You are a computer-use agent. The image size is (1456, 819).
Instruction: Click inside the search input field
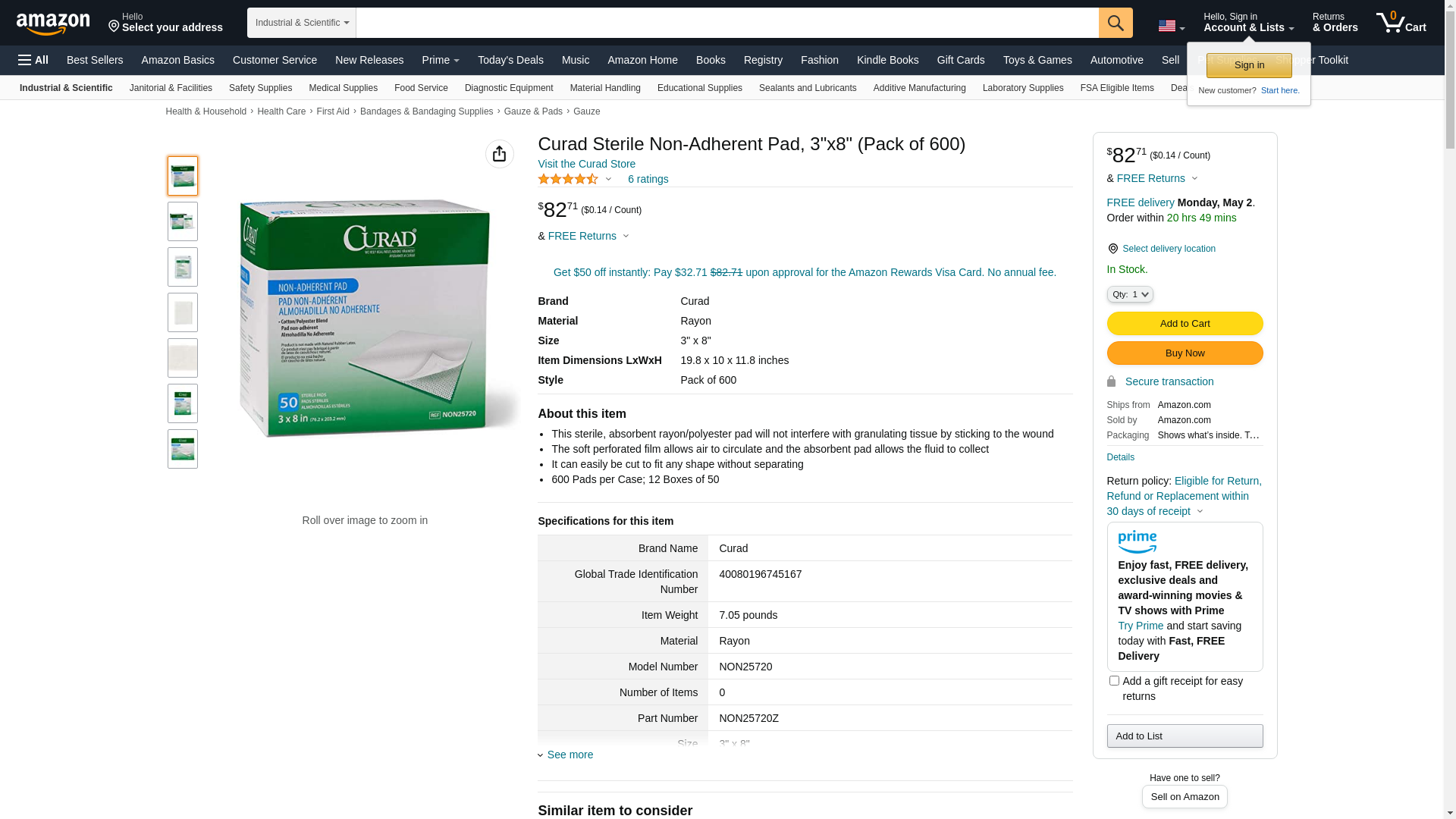coord(726,23)
